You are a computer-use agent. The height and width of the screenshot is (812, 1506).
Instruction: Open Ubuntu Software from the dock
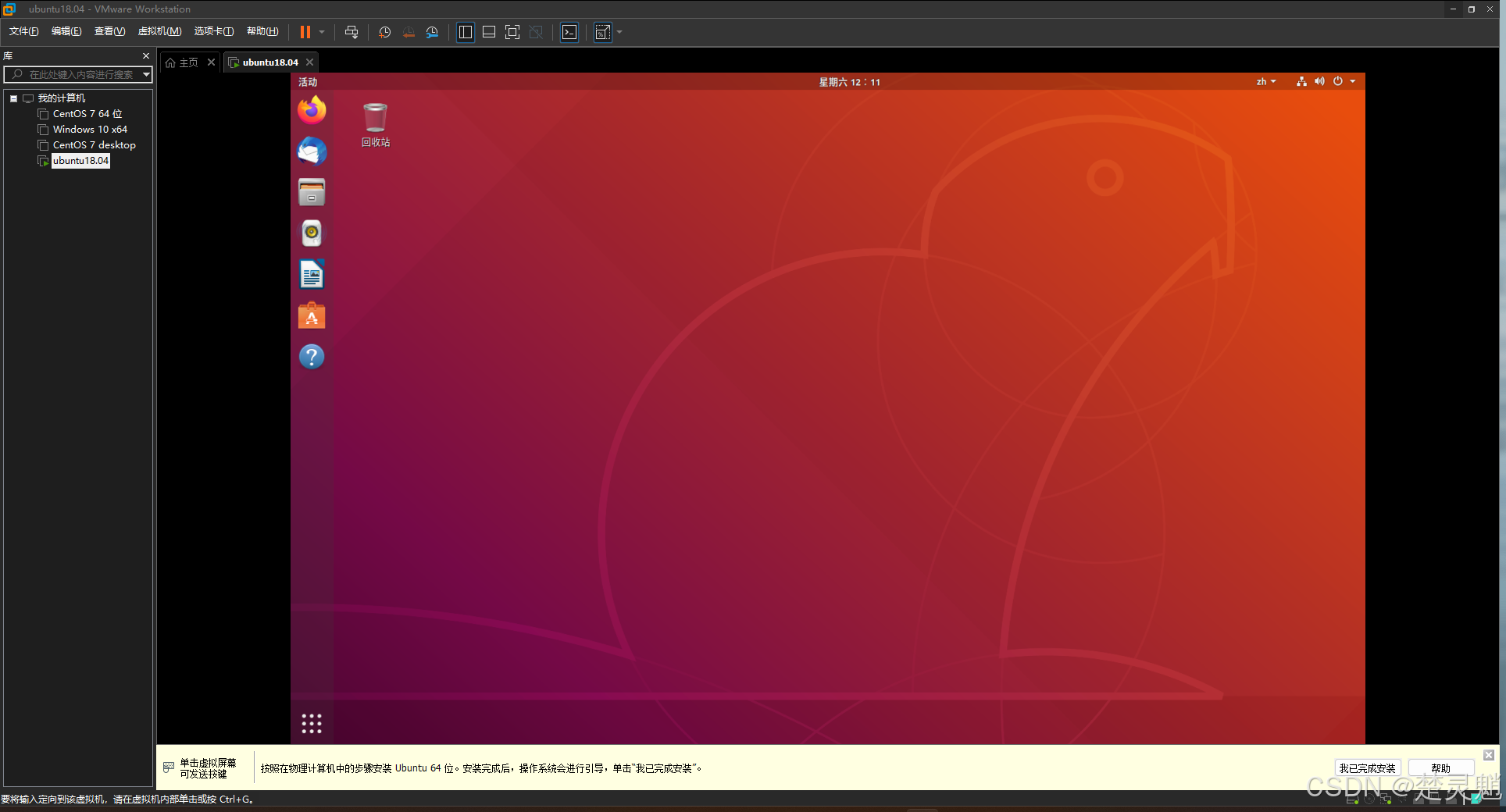312,315
